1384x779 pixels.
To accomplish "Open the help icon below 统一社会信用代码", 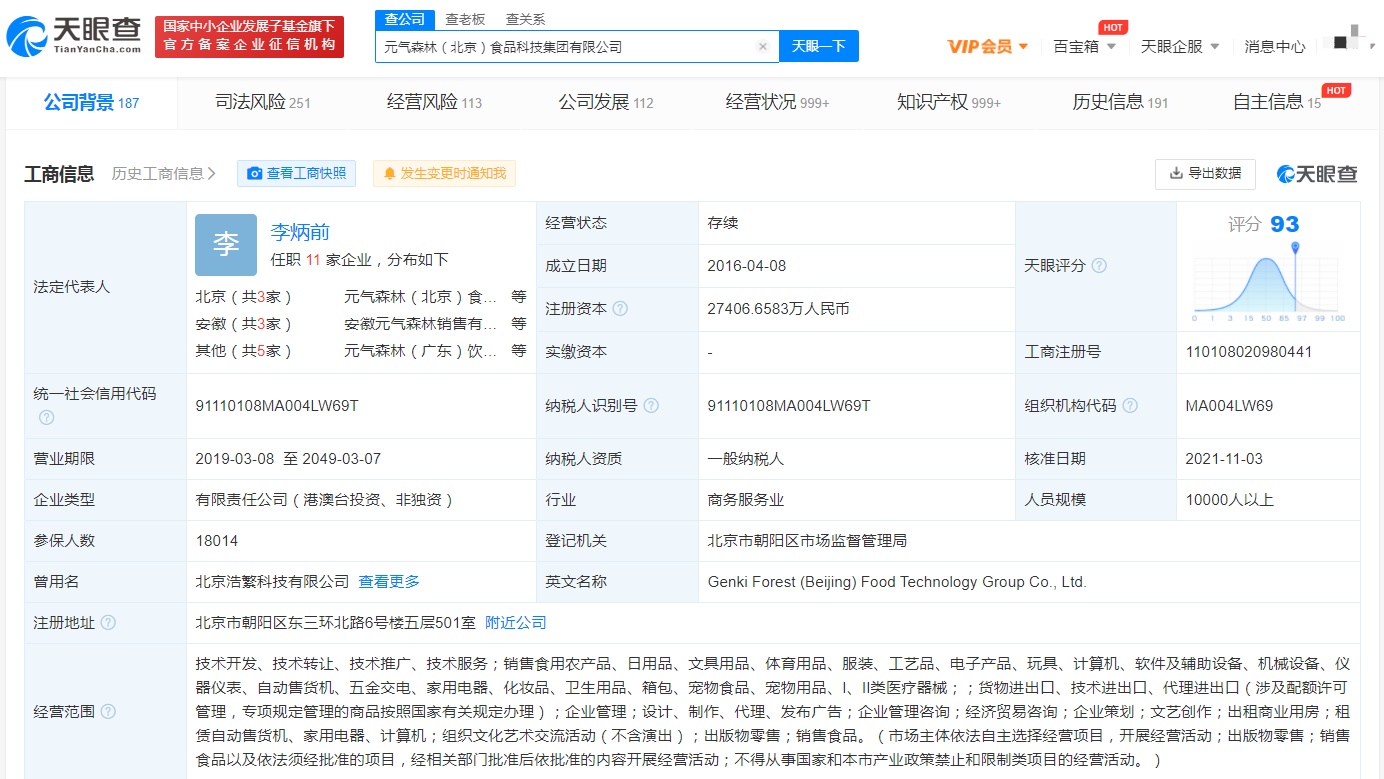I will (x=46, y=417).
